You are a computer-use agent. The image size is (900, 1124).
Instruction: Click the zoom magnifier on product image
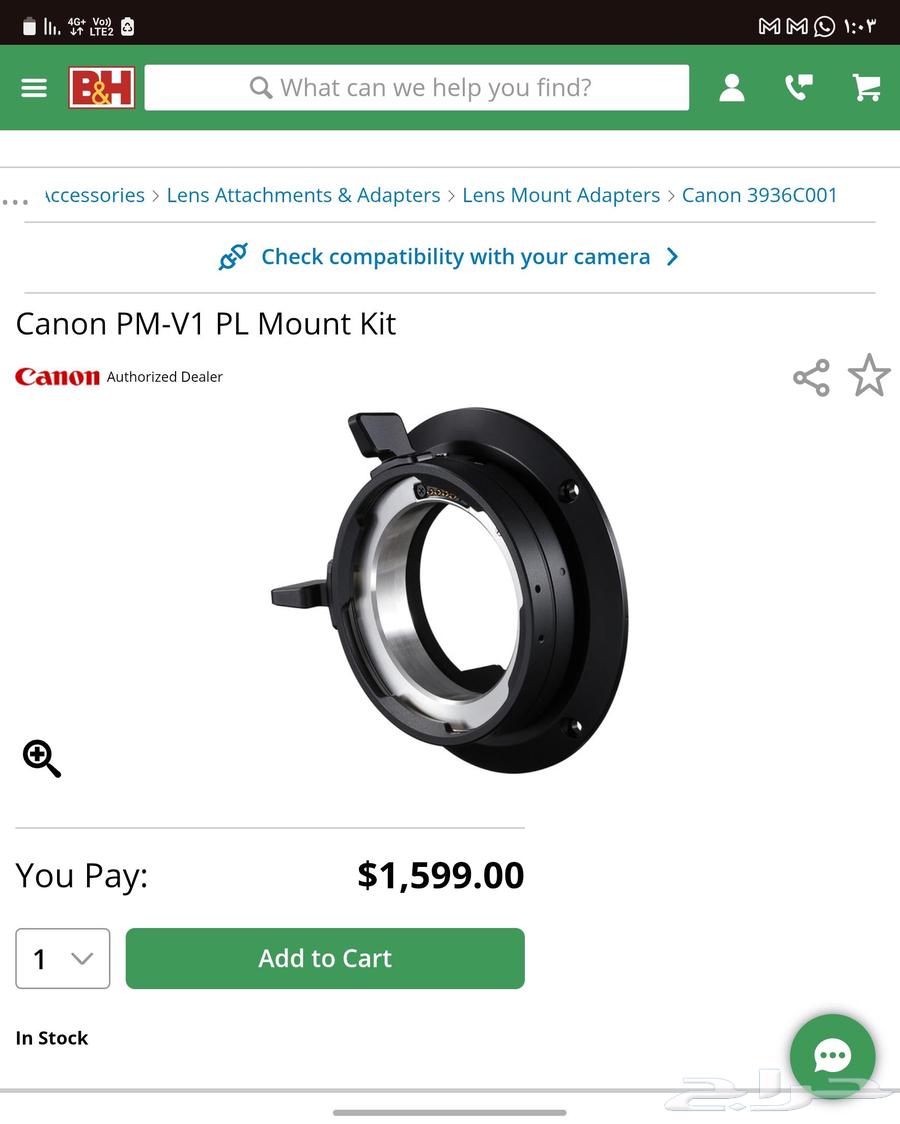click(40, 758)
